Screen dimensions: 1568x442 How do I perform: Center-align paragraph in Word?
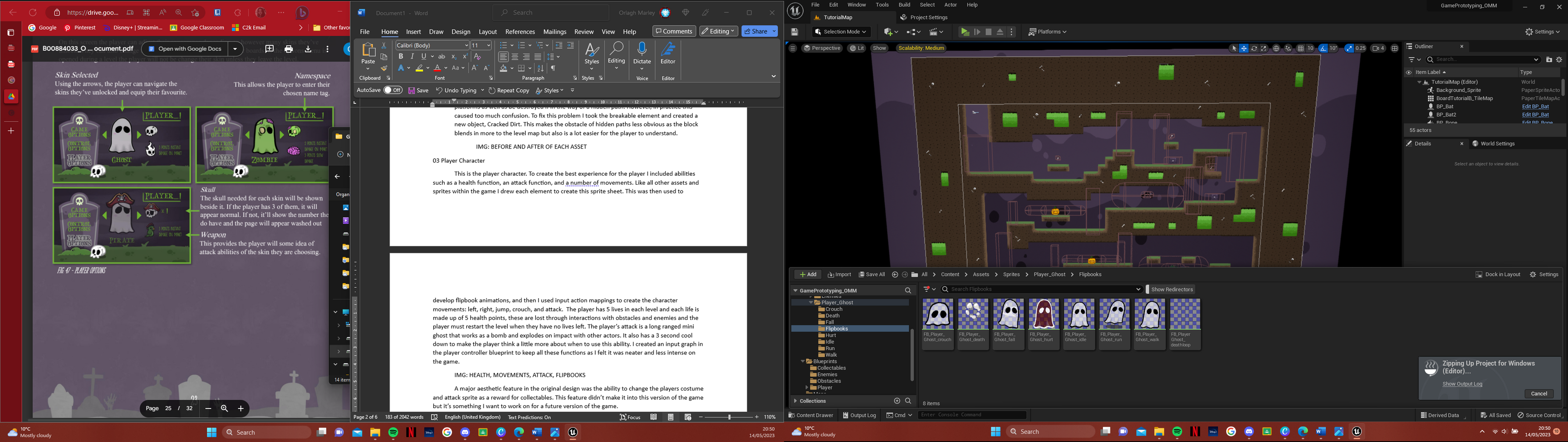click(x=515, y=57)
